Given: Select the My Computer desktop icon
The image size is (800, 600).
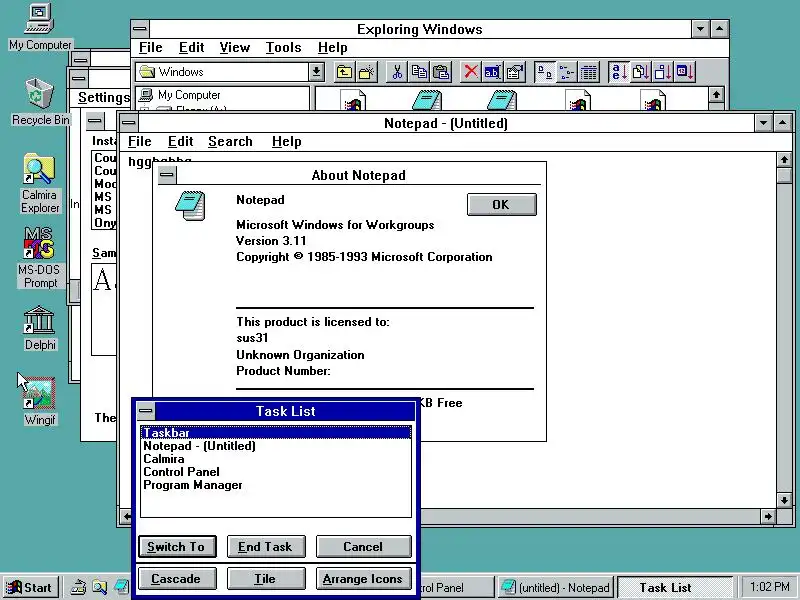Looking at the screenshot, I should (x=40, y=28).
